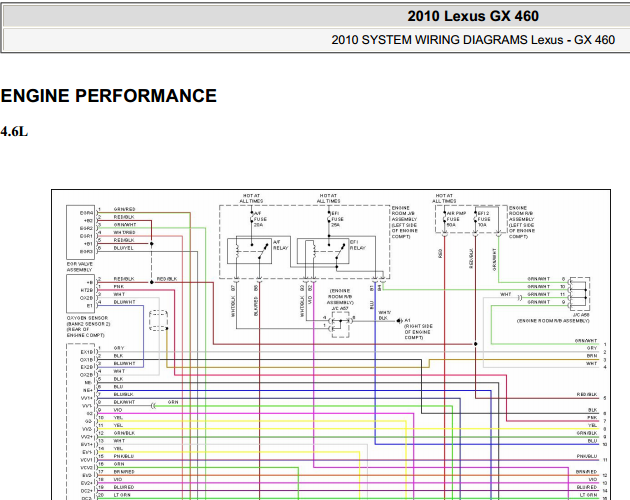Click the 'WHT' label left of J/C A58
This screenshot has height=500, width=630.
coord(505,295)
